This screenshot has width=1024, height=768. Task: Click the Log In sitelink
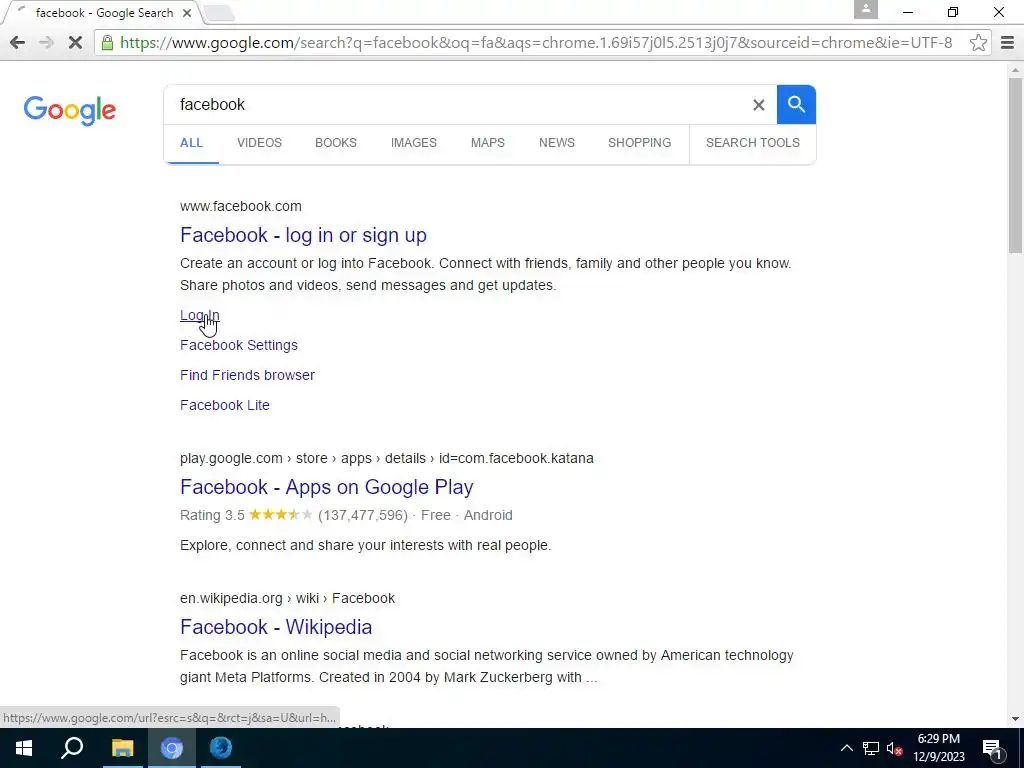[200, 315]
